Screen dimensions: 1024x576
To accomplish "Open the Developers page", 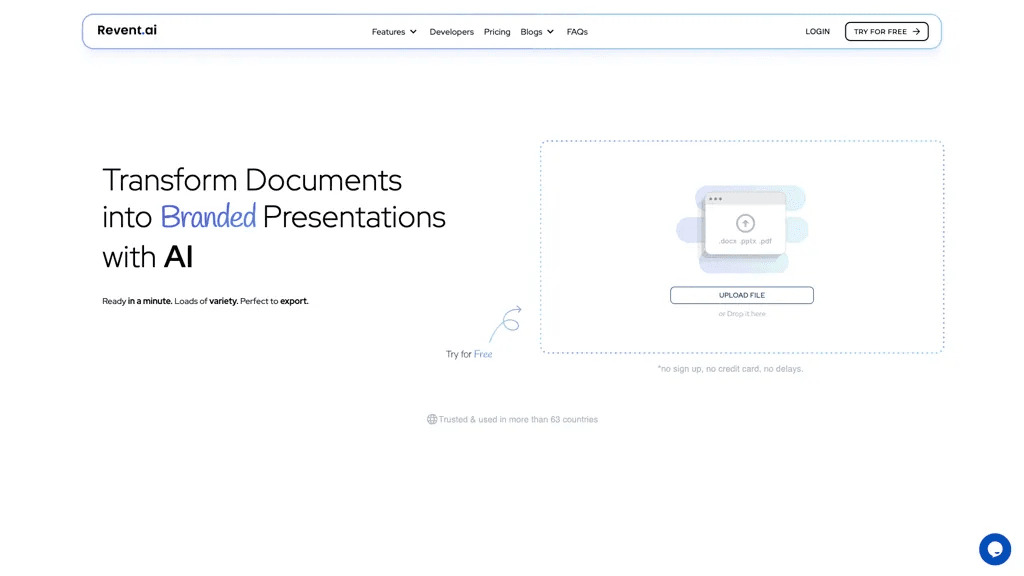I will (451, 31).
